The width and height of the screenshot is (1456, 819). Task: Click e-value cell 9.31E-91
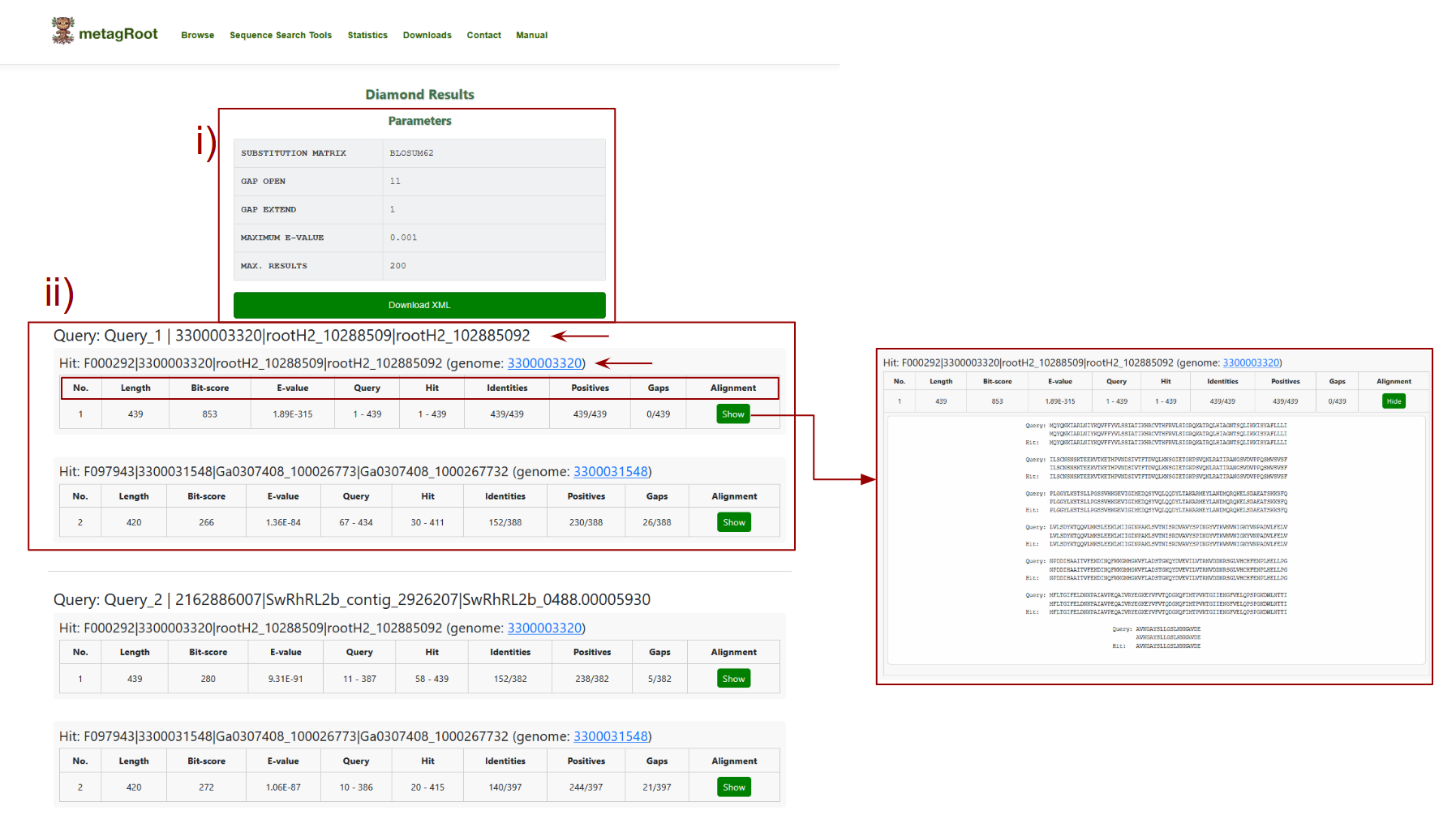coord(286,680)
